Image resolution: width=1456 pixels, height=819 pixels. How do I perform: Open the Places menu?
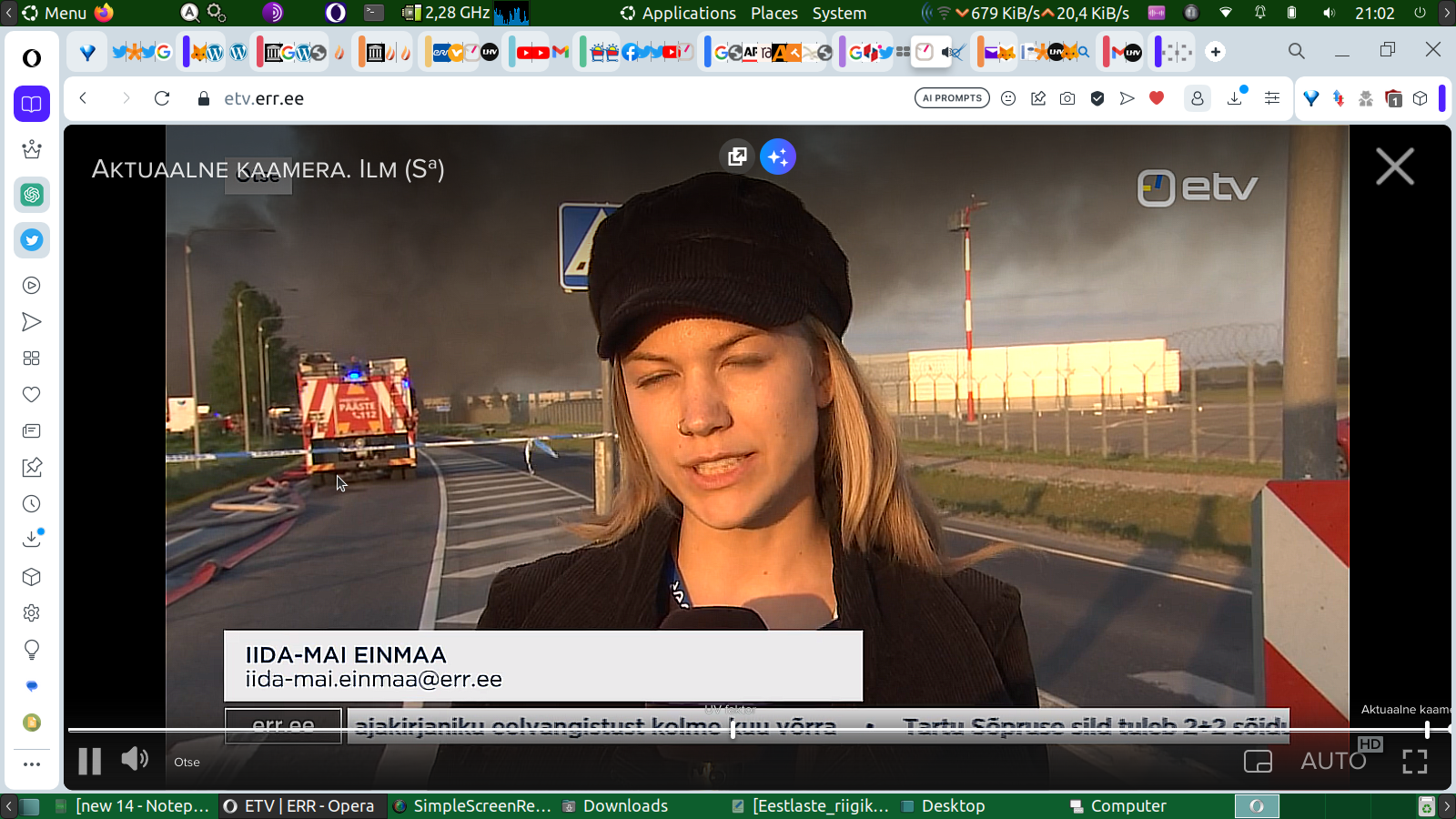pos(773,13)
